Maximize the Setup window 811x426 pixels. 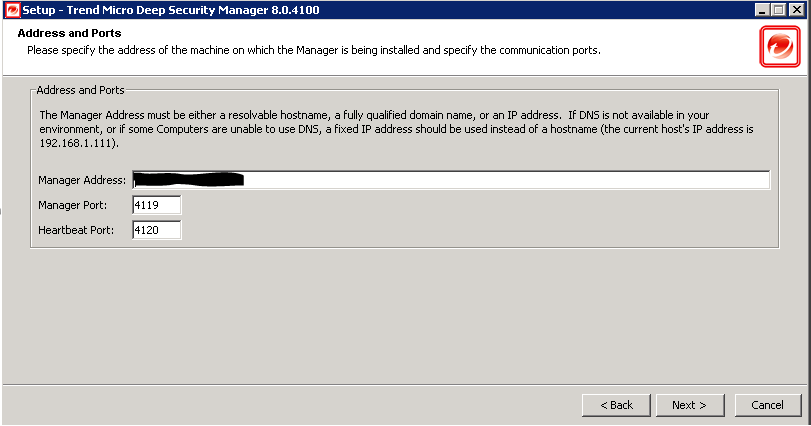coord(779,10)
